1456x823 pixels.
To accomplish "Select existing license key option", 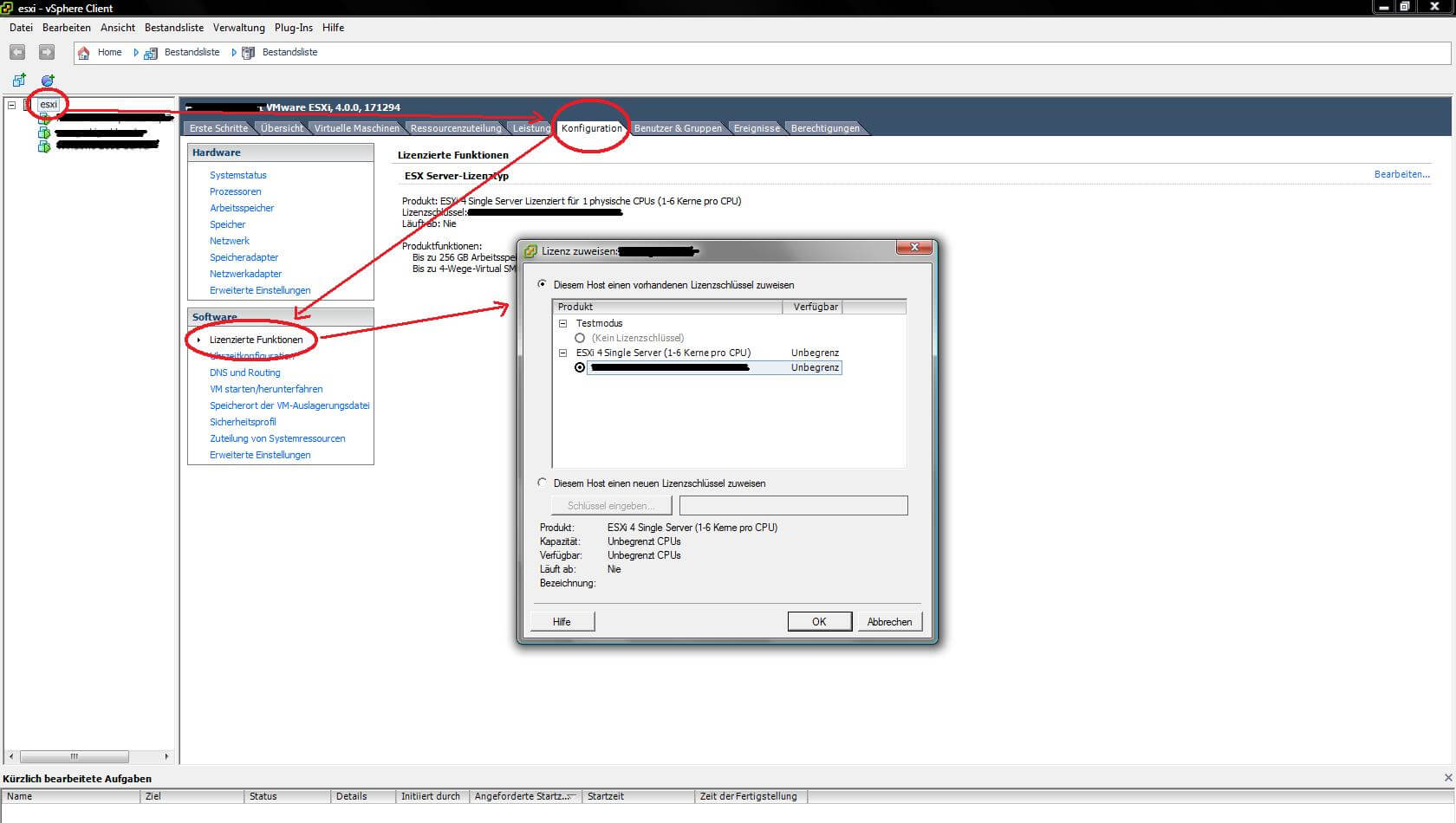I will (x=543, y=284).
